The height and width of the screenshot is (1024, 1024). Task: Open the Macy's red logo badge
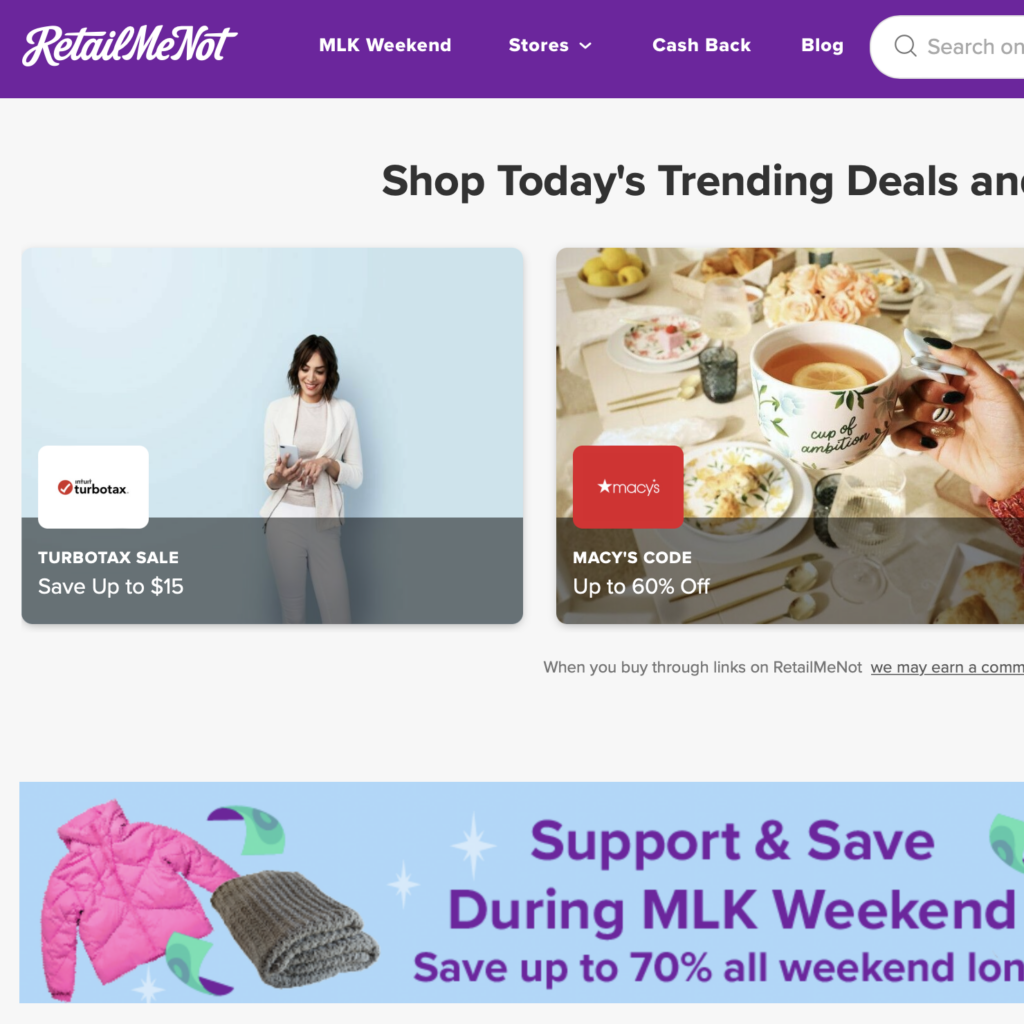pos(628,487)
